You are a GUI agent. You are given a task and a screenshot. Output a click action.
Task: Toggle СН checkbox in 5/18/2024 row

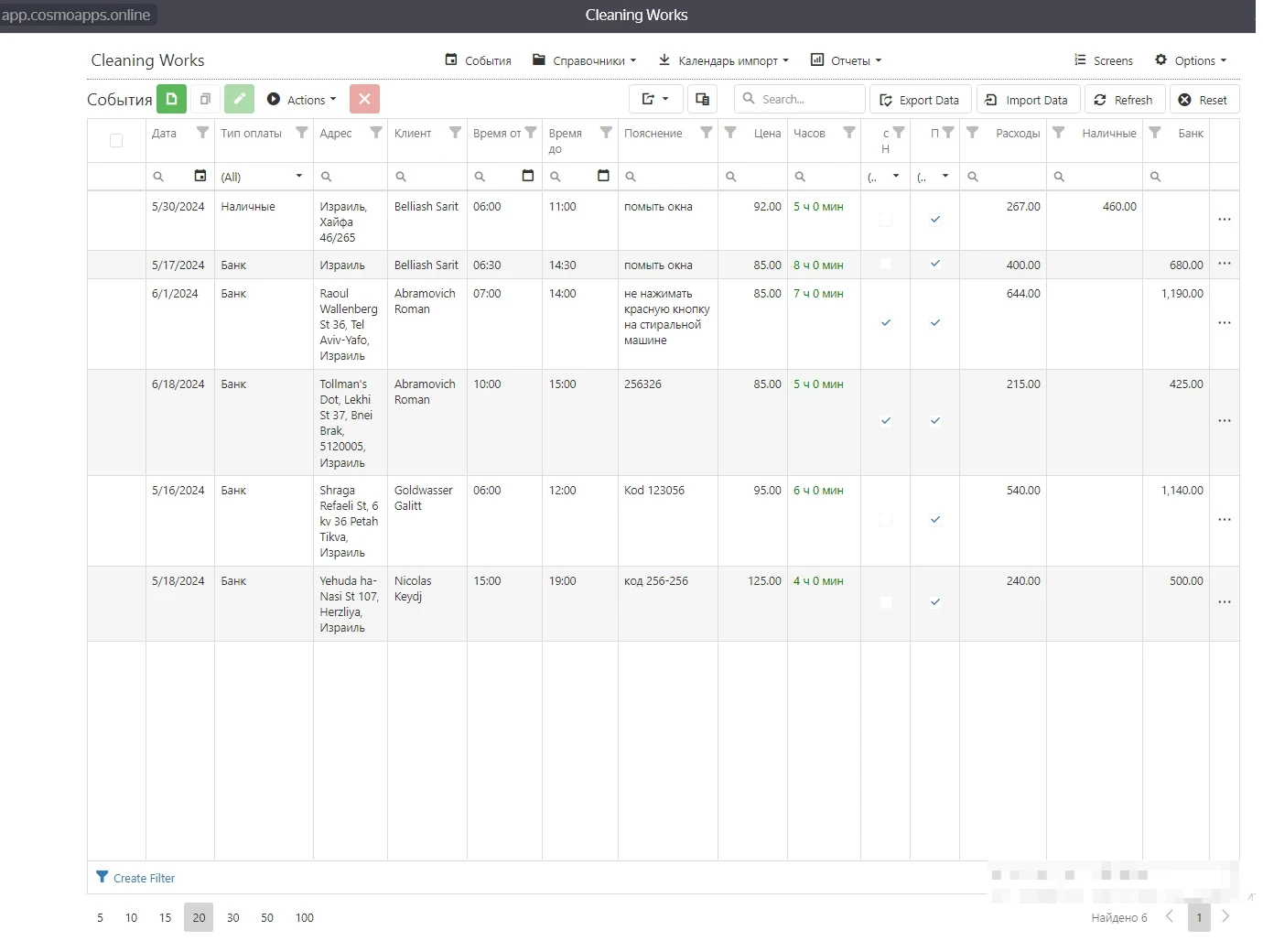pos(885,602)
